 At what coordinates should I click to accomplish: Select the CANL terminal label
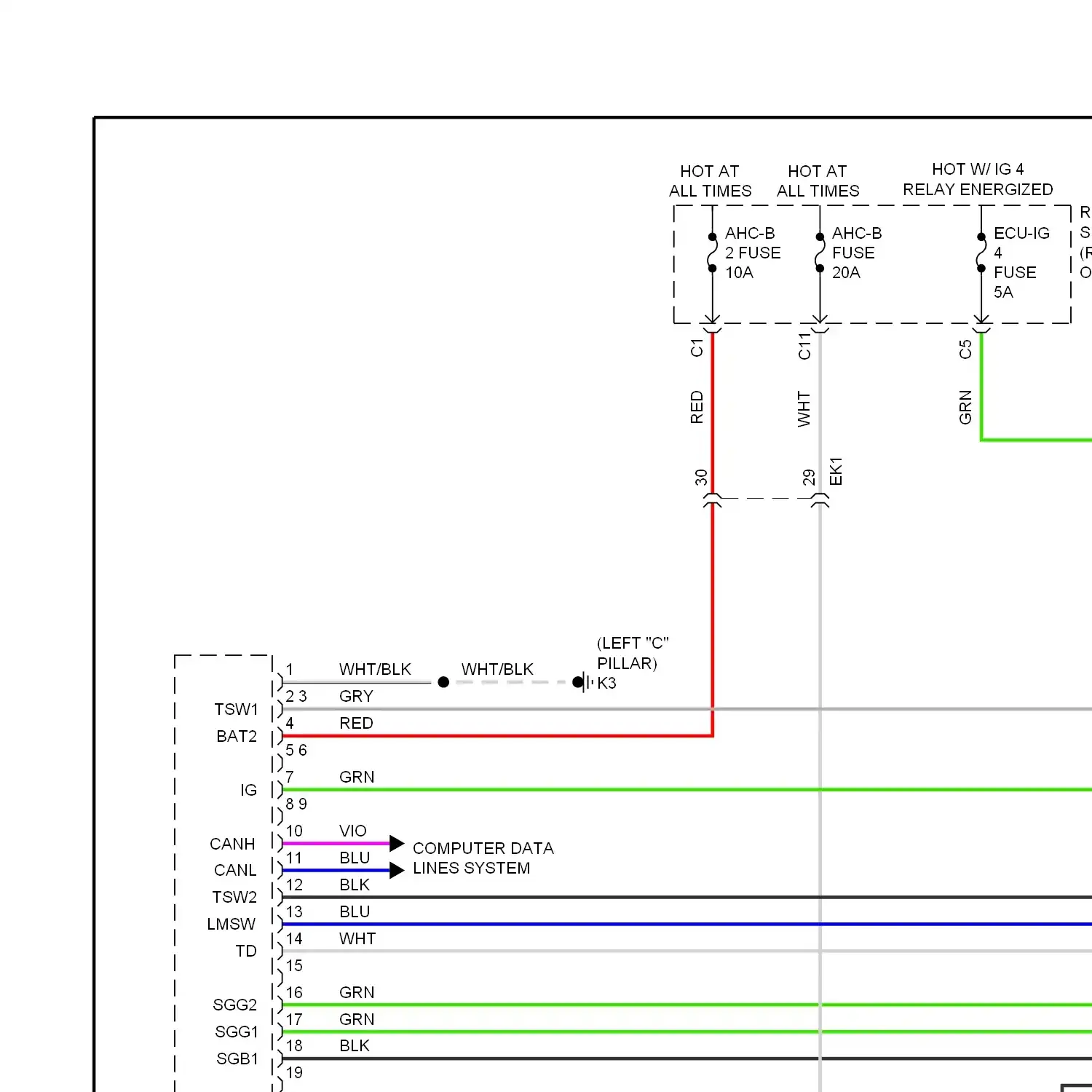click(x=235, y=870)
